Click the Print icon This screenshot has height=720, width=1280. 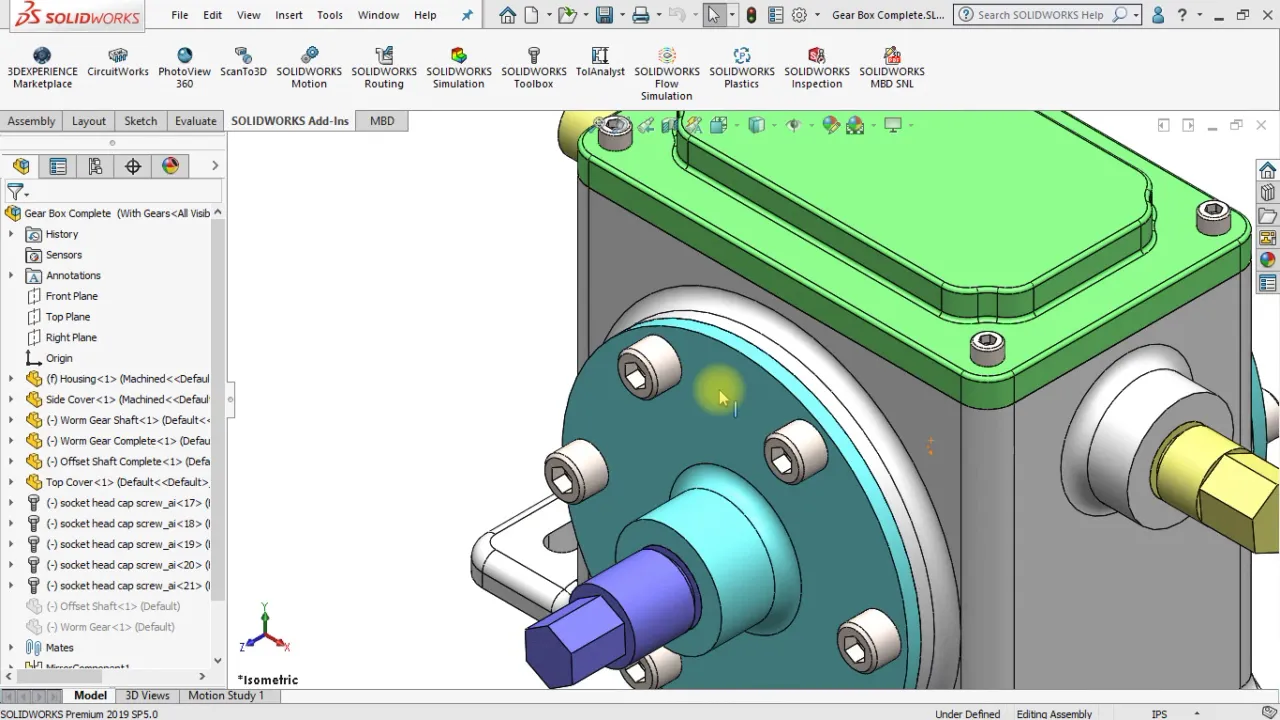(641, 15)
